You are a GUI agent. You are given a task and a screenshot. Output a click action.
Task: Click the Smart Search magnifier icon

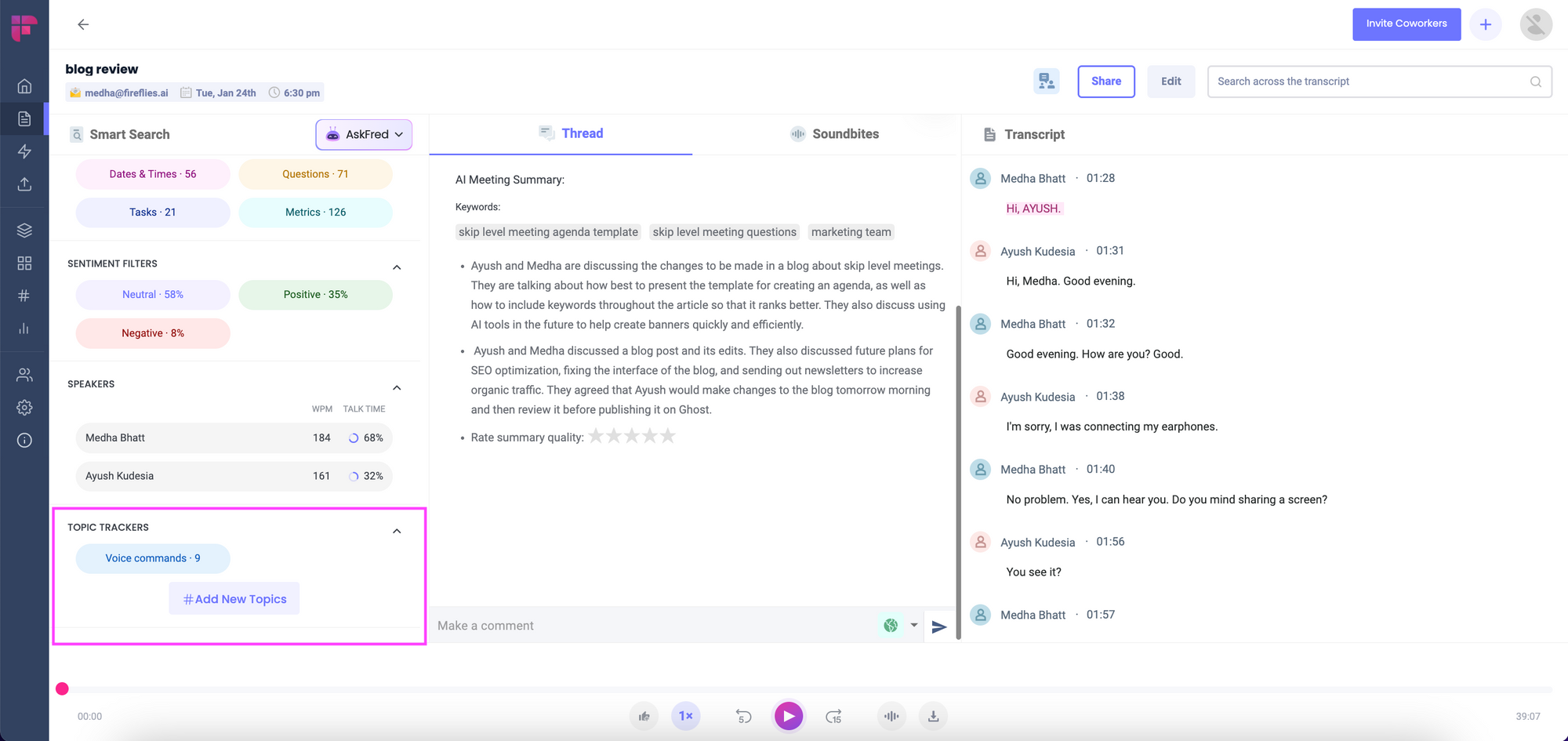pos(77,134)
